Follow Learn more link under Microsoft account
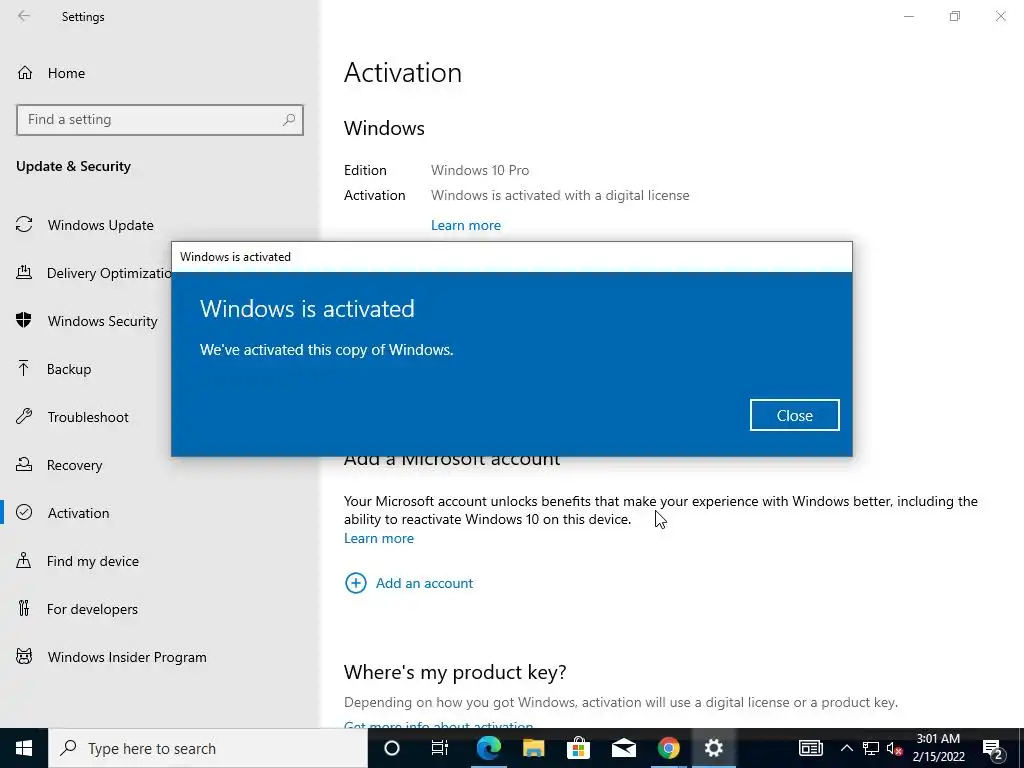 (x=379, y=538)
